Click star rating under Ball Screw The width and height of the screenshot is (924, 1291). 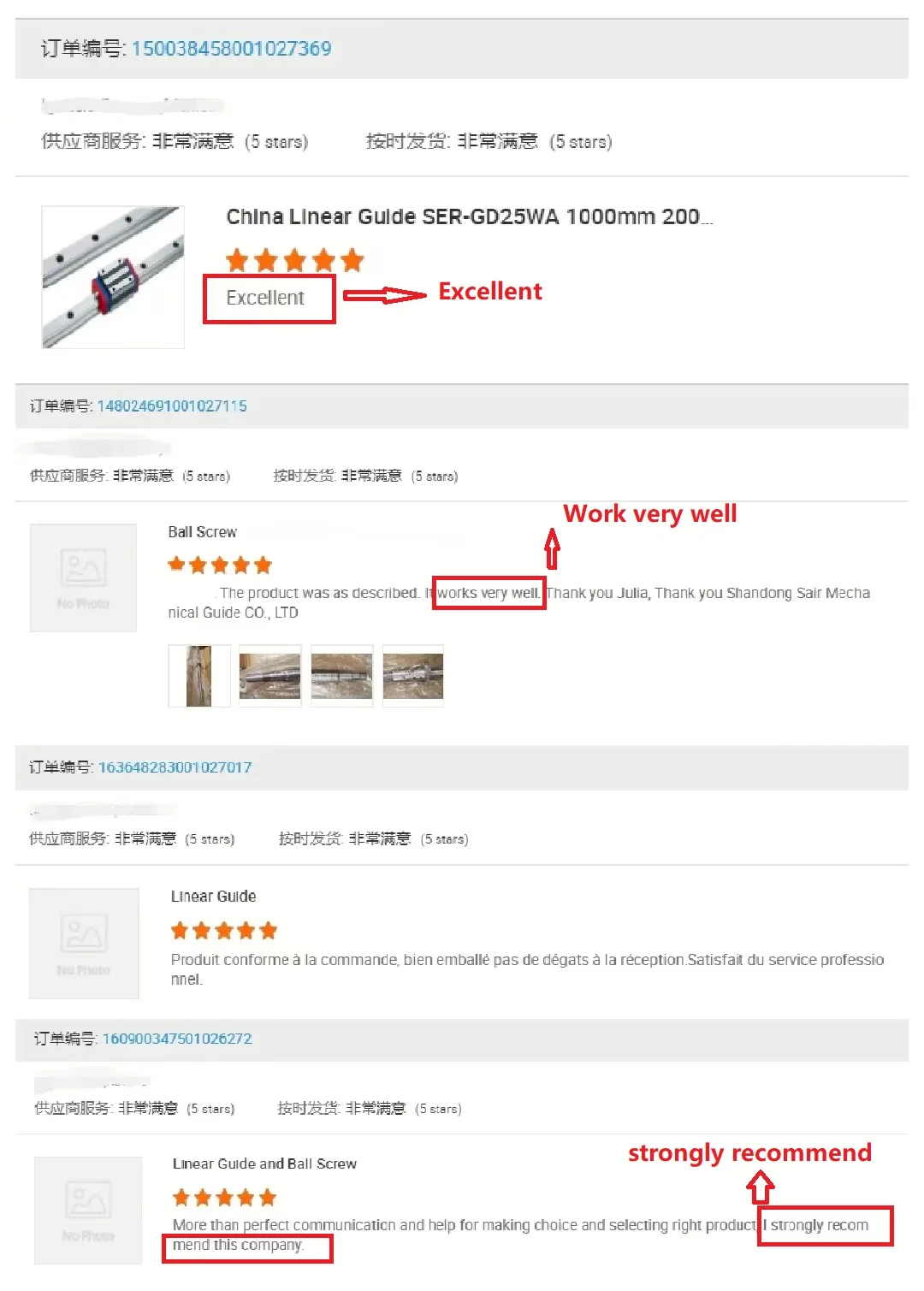click(221, 565)
